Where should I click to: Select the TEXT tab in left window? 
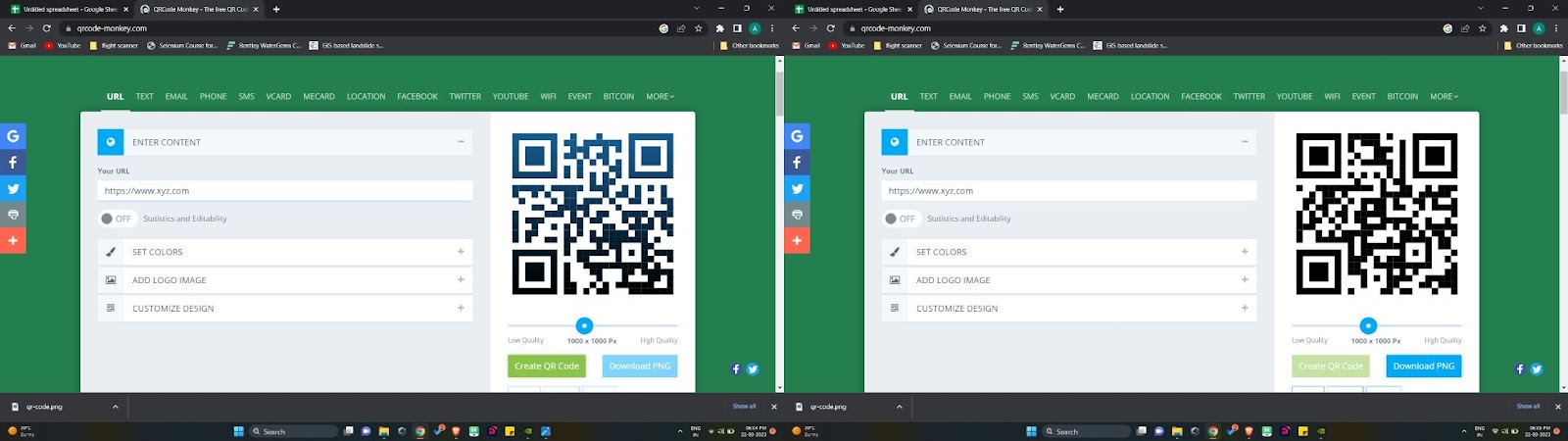[x=145, y=97]
